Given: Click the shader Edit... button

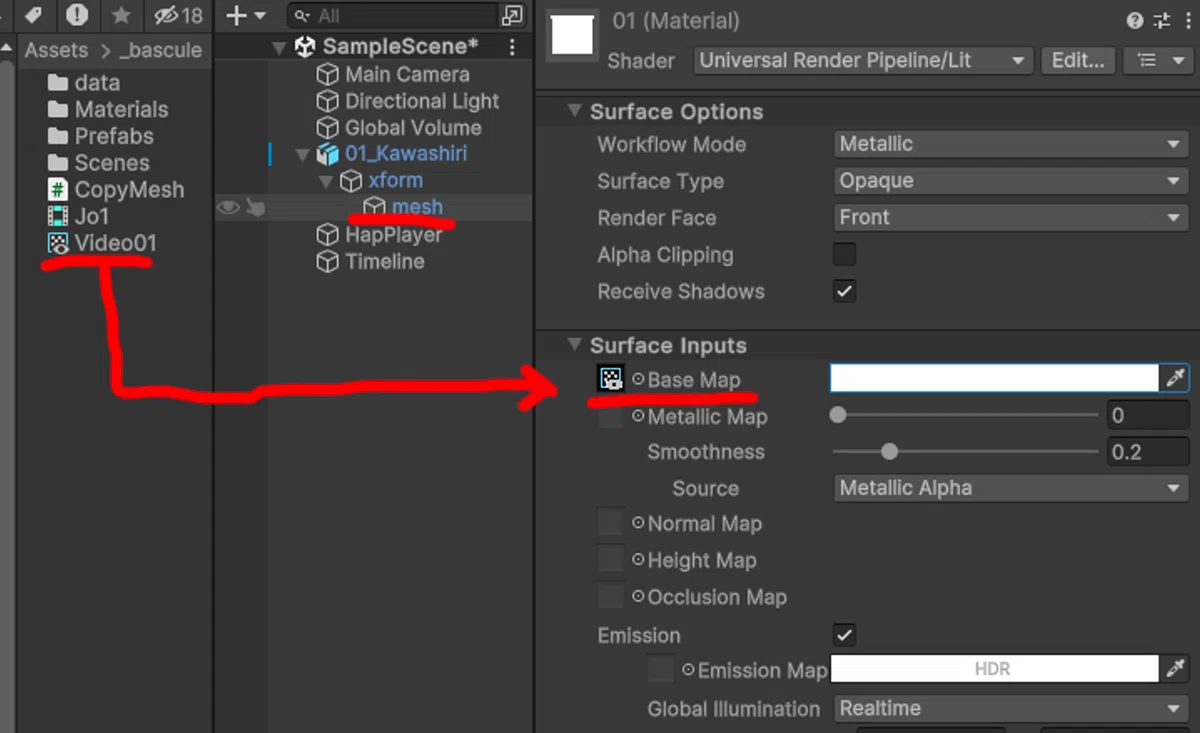Looking at the screenshot, I should pyautogui.click(x=1078, y=60).
